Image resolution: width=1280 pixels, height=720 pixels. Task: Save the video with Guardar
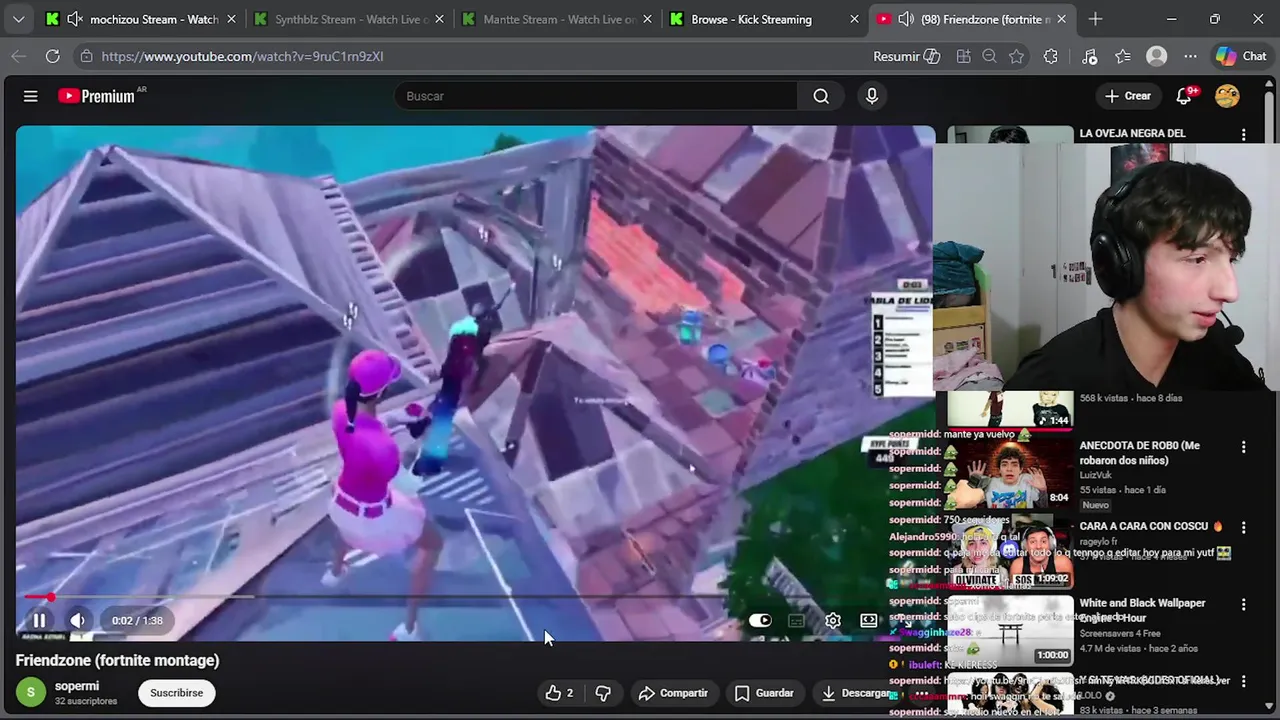(764, 693)
